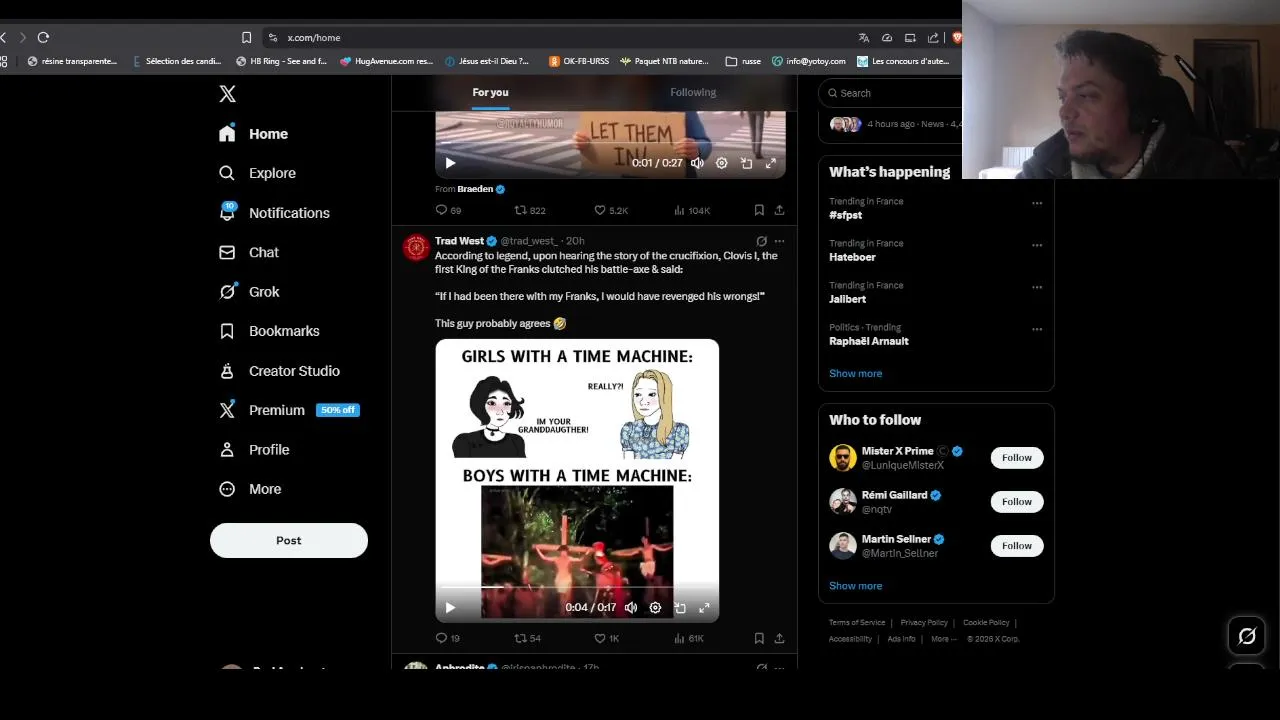Open the Home navigation item
The image size is (1280, 720).
pos(254,134)
